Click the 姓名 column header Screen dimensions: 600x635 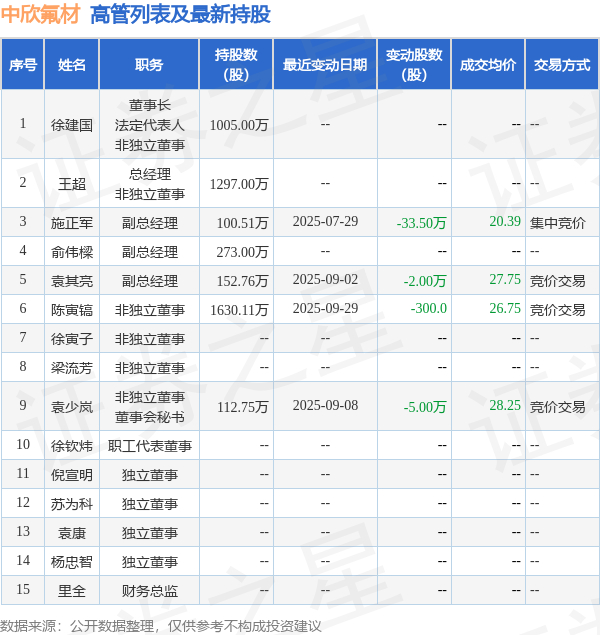tap(72, 64)
